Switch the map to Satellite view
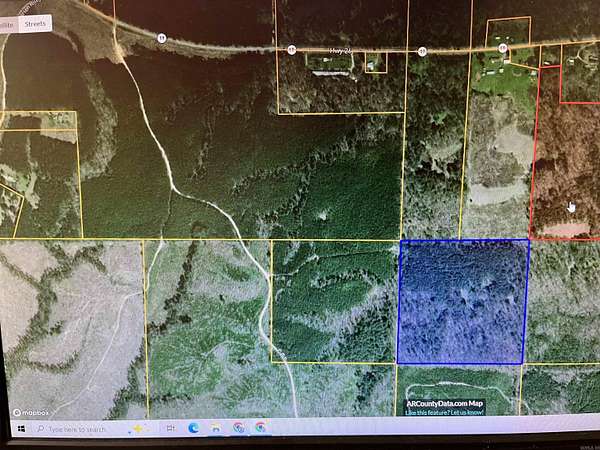The height and width of the screenshot is (450, 600). pyautogui.click(x=8, y=25)
